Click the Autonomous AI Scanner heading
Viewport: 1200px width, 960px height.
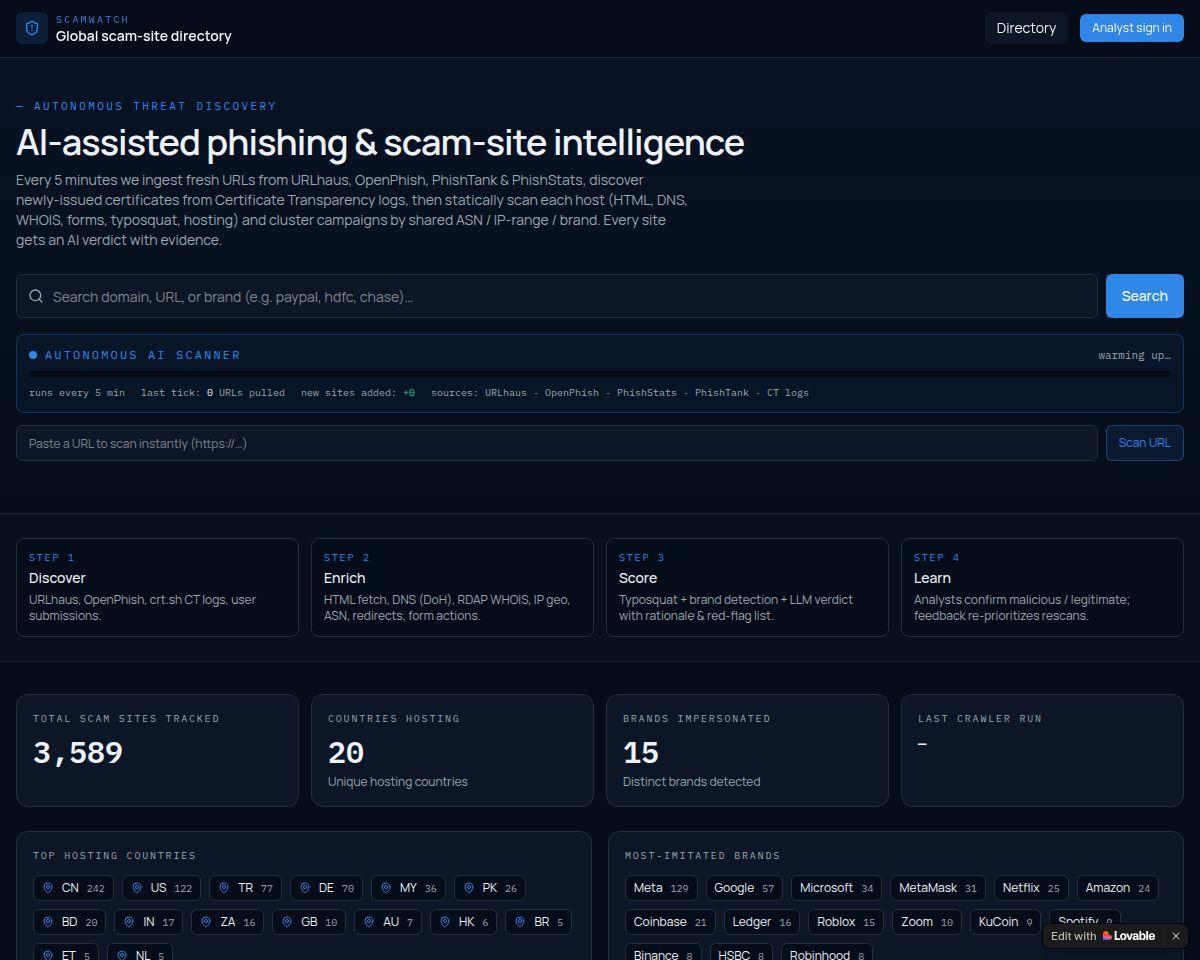[143, 355]
